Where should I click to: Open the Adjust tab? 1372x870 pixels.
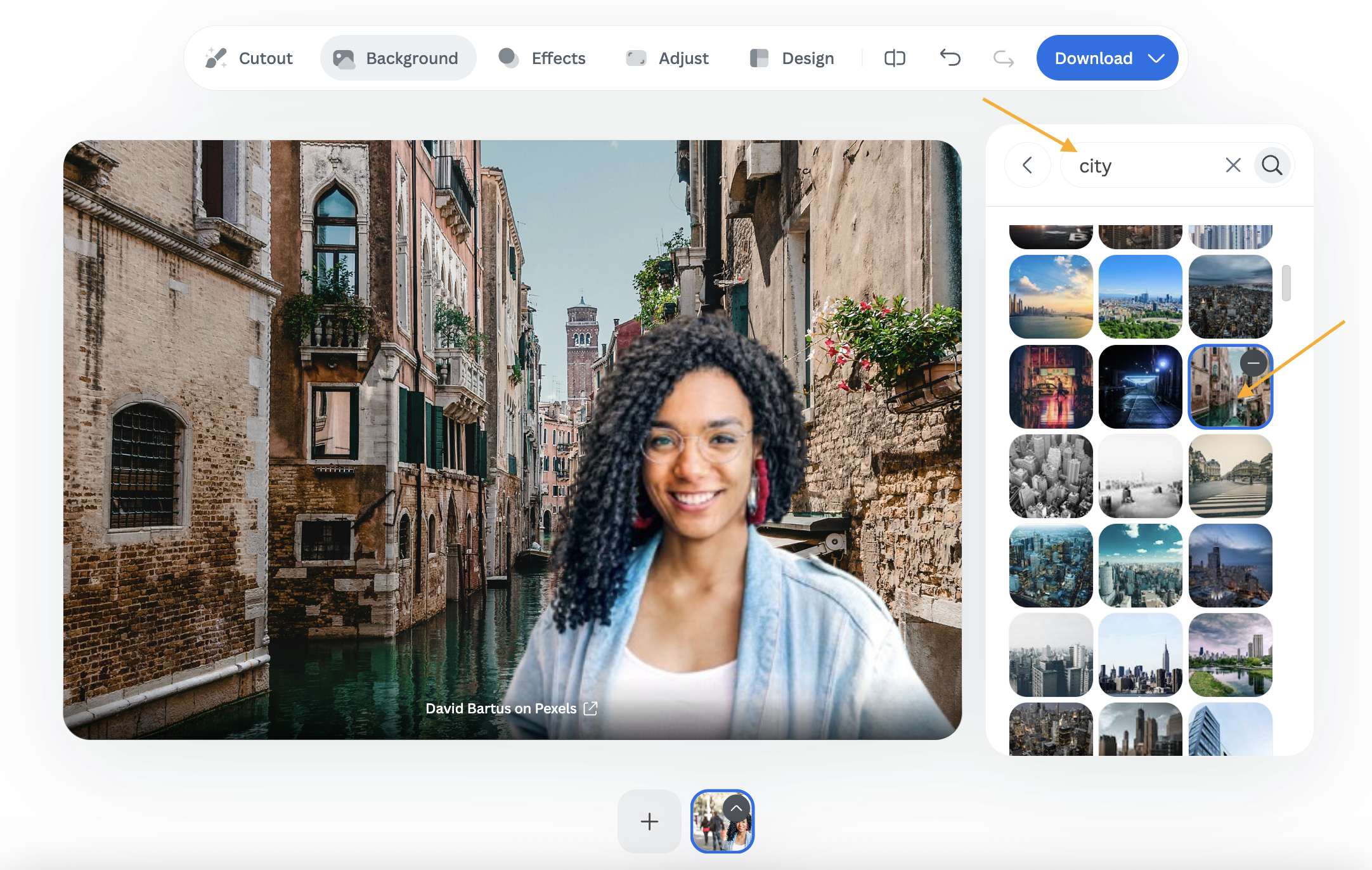[x=668, y=58]
